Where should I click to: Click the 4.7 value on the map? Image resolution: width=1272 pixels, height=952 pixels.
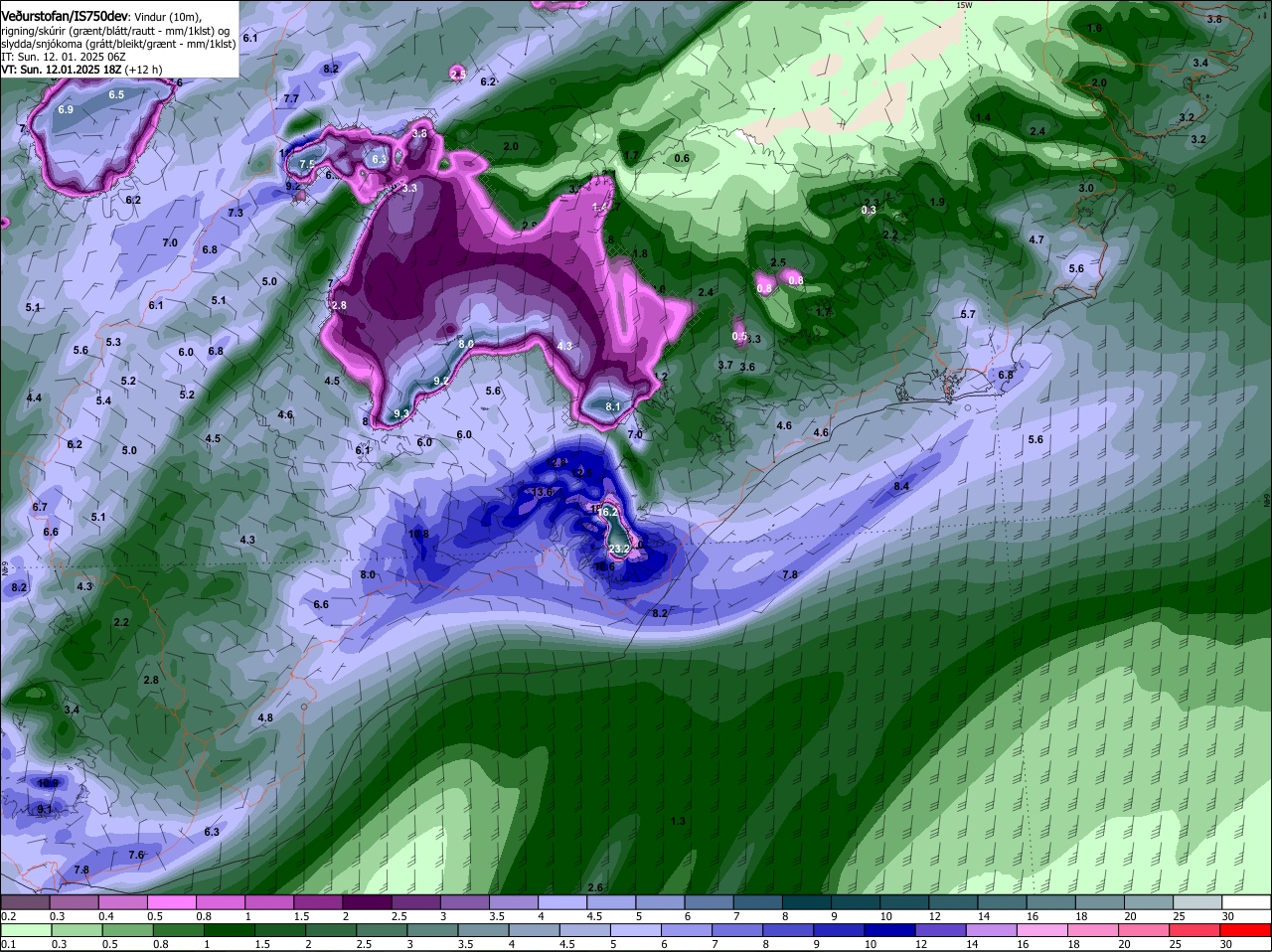pos(1036,239)
